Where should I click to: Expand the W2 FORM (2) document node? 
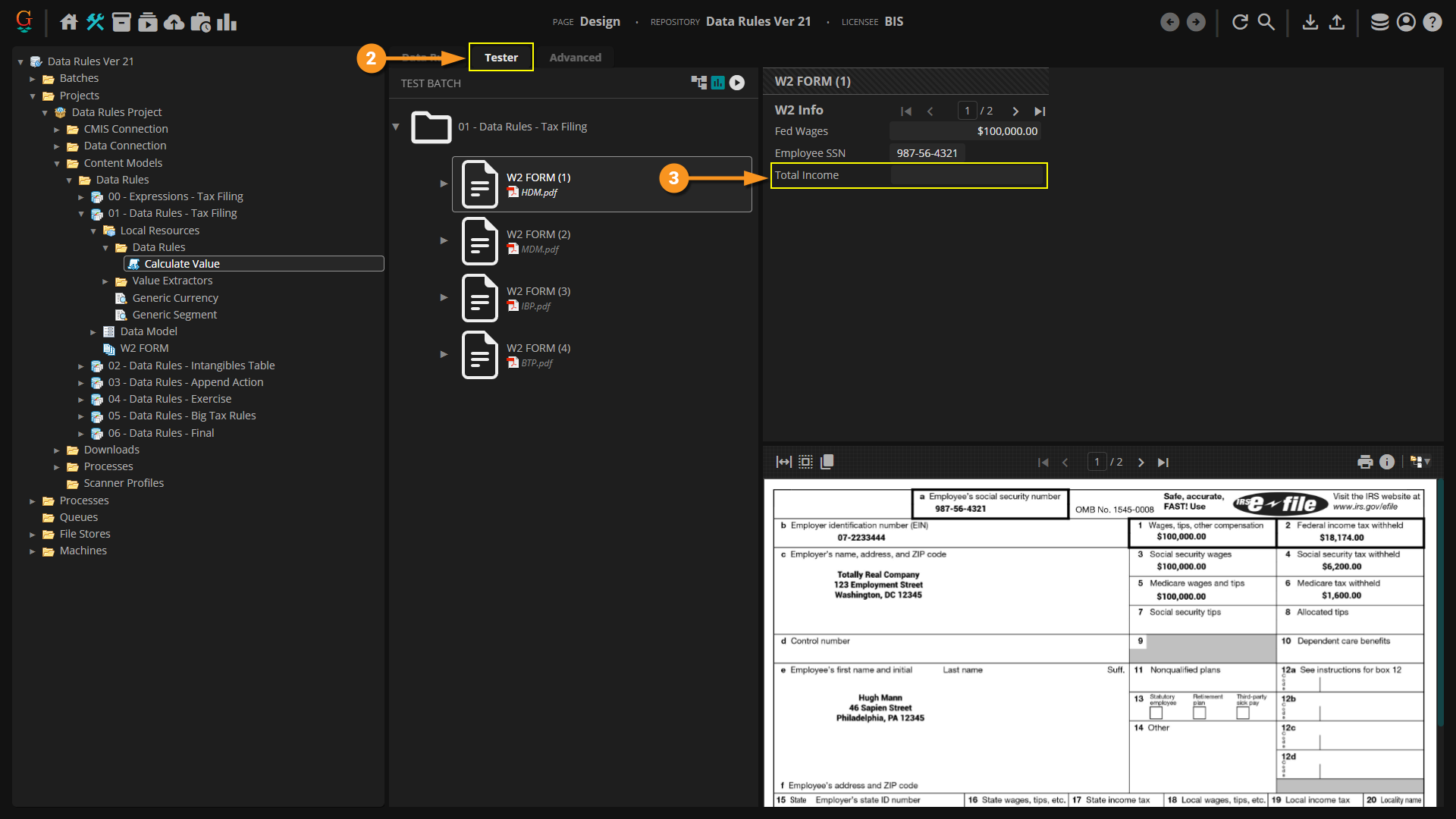[444, 240]
